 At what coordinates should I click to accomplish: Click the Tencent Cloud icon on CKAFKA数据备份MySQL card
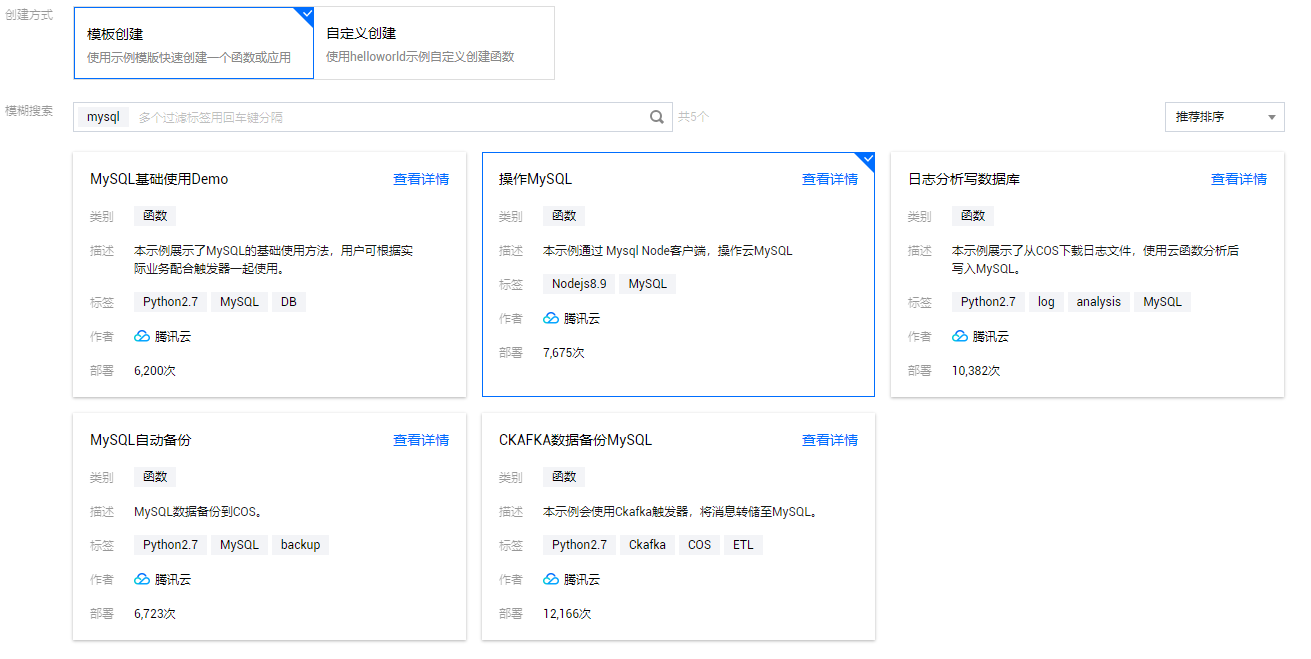[x=550, y=579]
